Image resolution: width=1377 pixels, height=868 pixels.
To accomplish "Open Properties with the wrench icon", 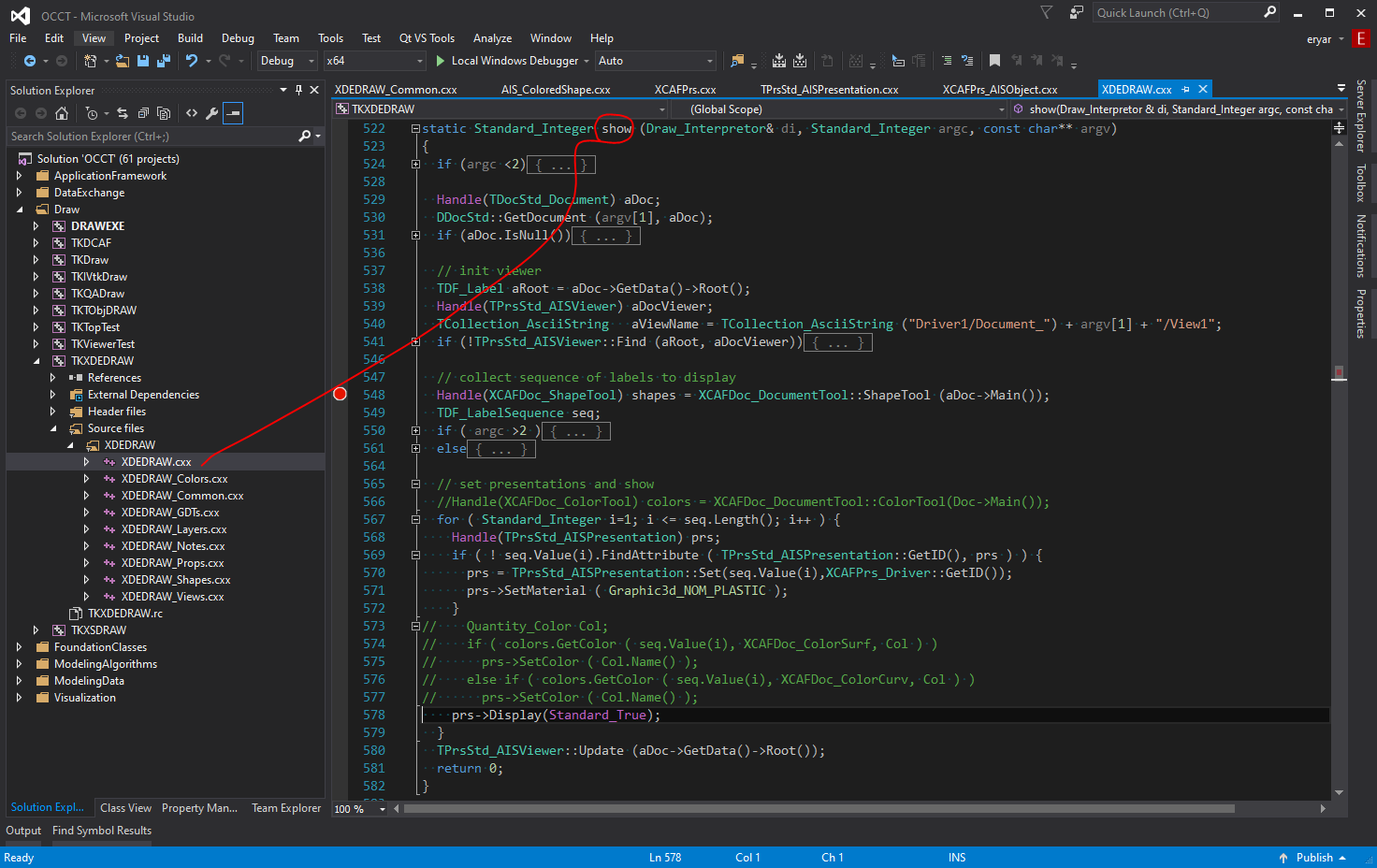I will pos(212,113).
